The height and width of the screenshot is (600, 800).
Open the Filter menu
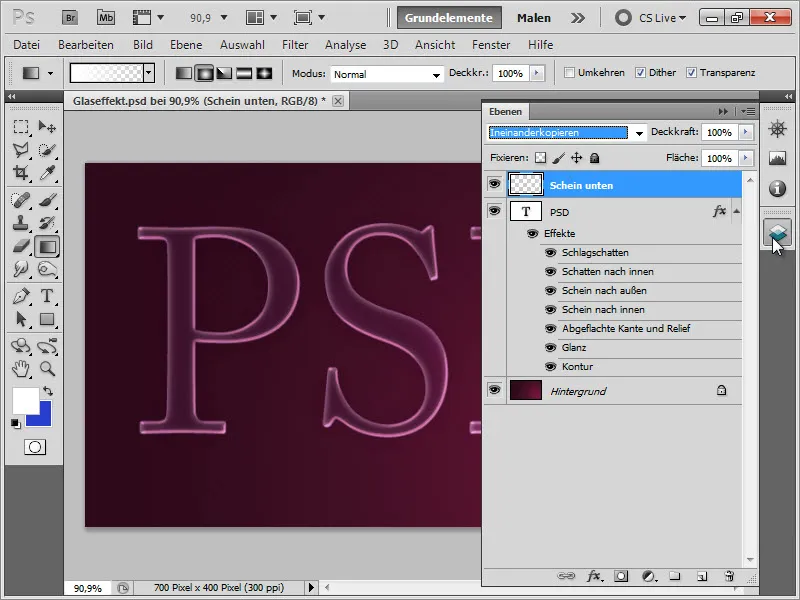295,45
